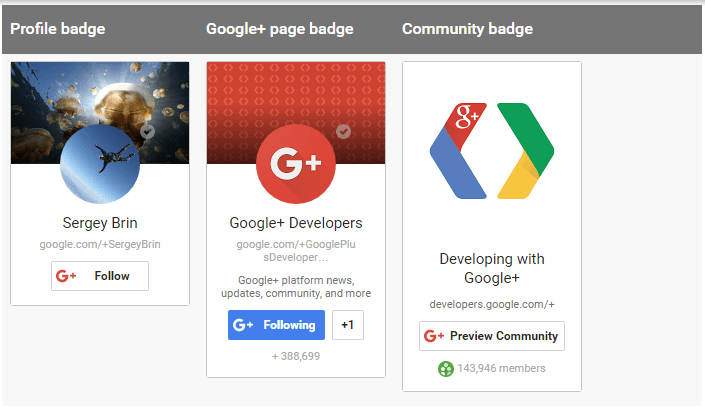Viewport: 705px width, 408px height.
Task: Follow Sergey Brin
Action: [100, 276]
